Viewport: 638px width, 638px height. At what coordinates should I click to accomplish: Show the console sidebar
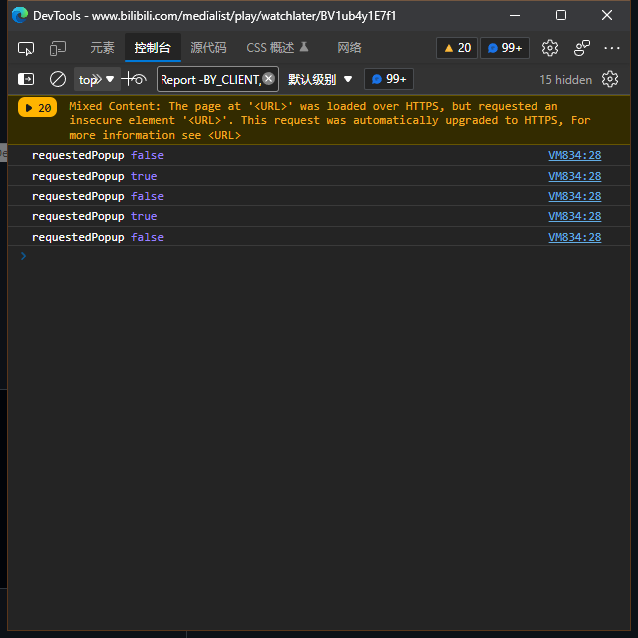click(x=26, y=79)
